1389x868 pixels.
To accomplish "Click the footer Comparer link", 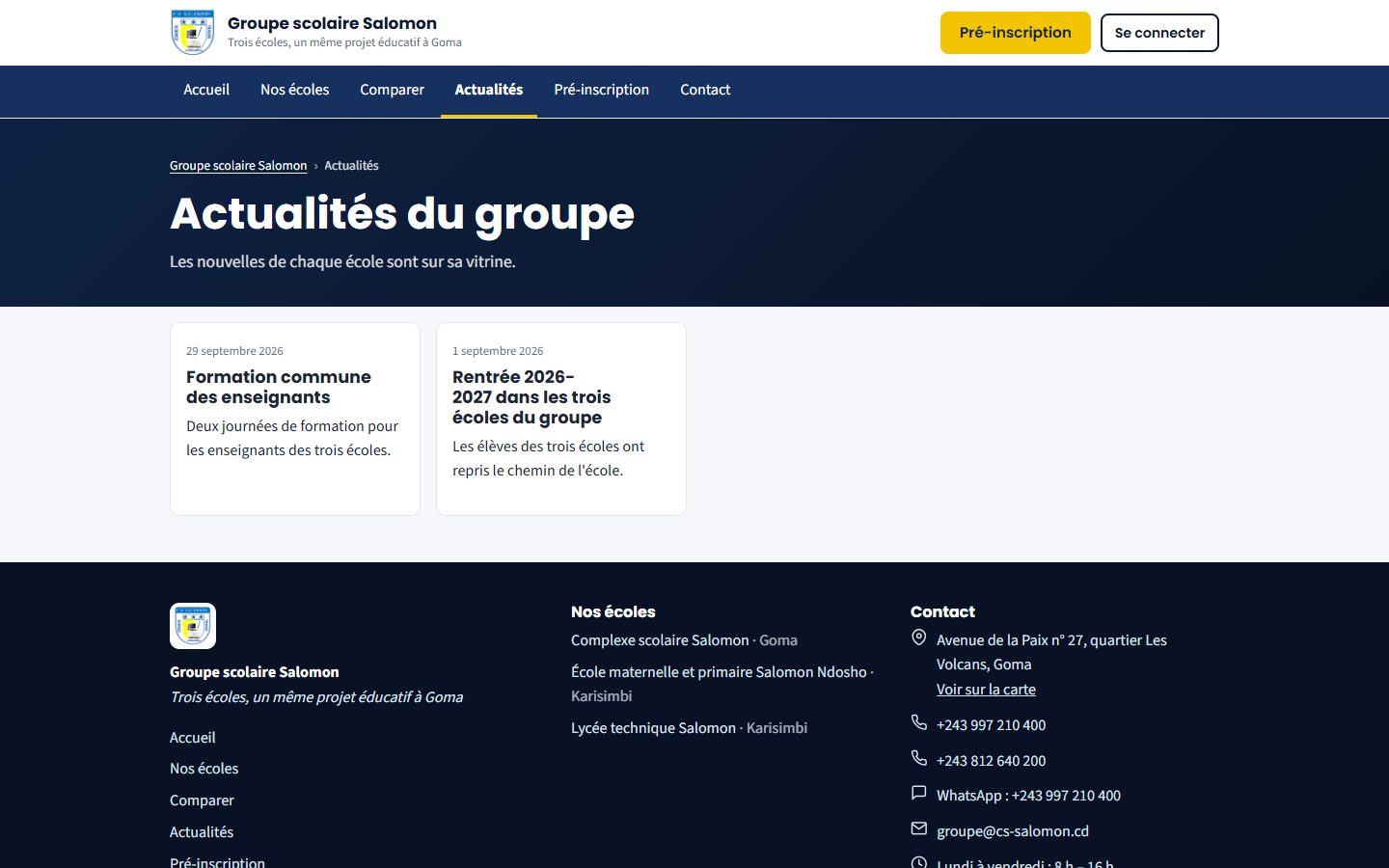I will coord(202,800).
